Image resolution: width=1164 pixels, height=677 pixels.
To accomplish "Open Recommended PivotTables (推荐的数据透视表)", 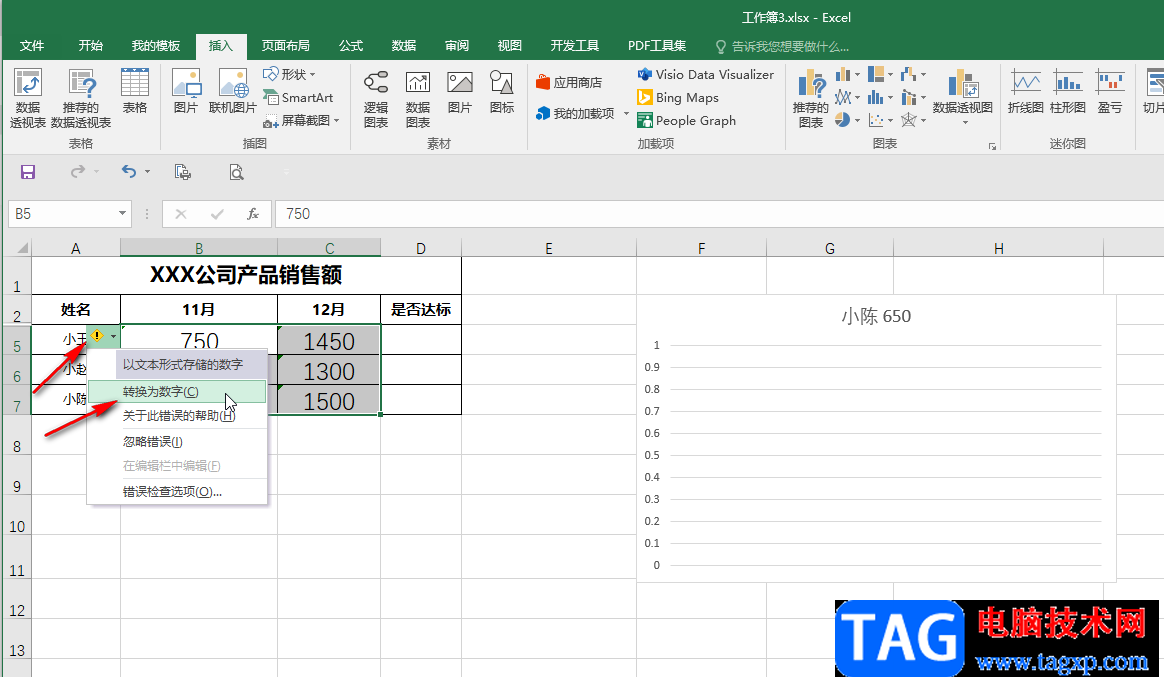I will point(81,99).
